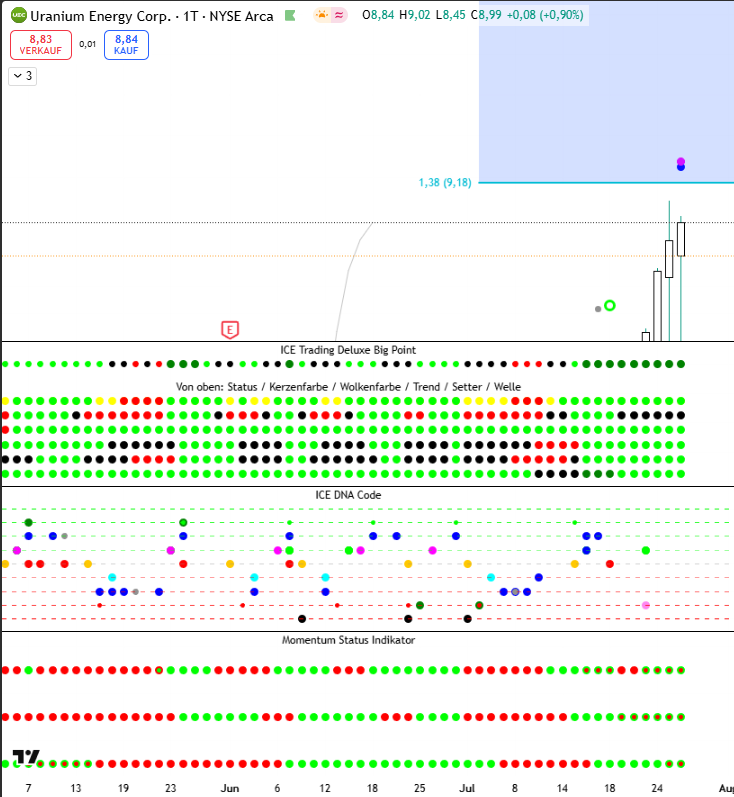Click the Jul label on the time axis

click(467, 788)
